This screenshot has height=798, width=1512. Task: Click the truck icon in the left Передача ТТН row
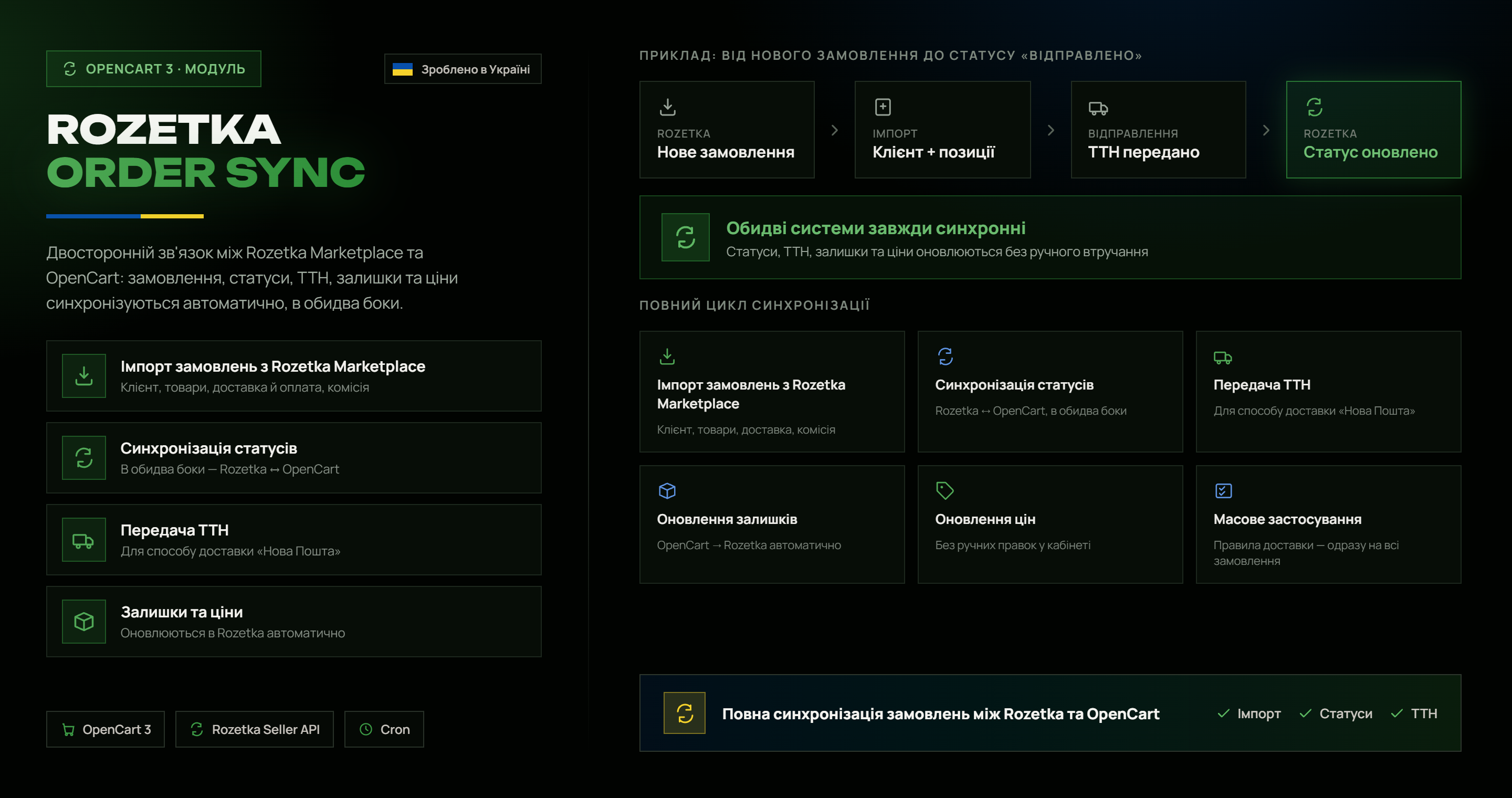(x=84, y=540)
